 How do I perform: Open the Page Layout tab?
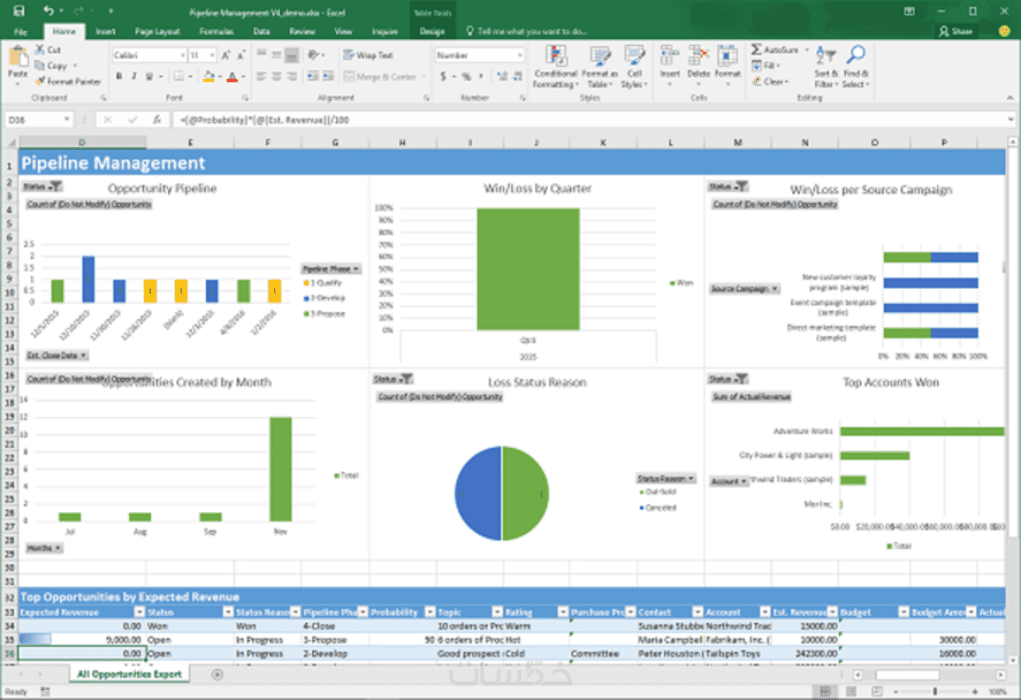(157, 31)
